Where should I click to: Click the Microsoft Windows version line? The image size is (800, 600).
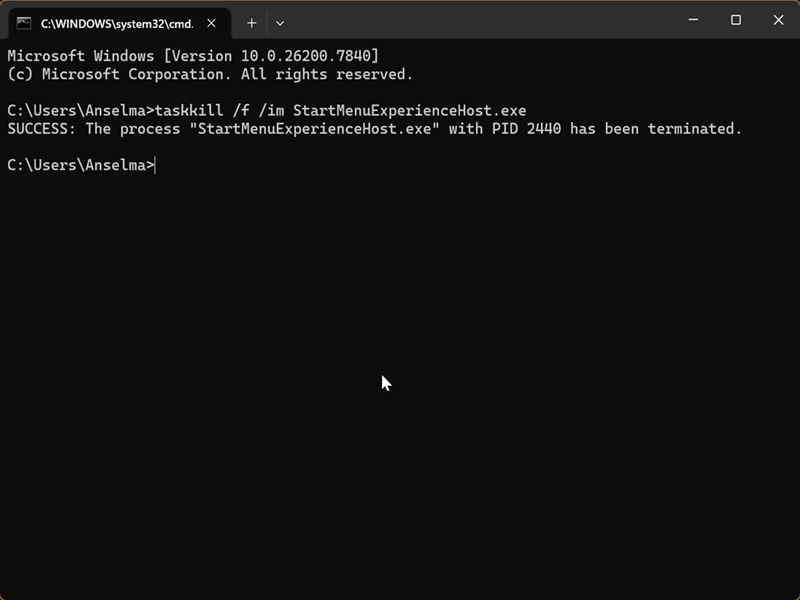tap(193, 56)
